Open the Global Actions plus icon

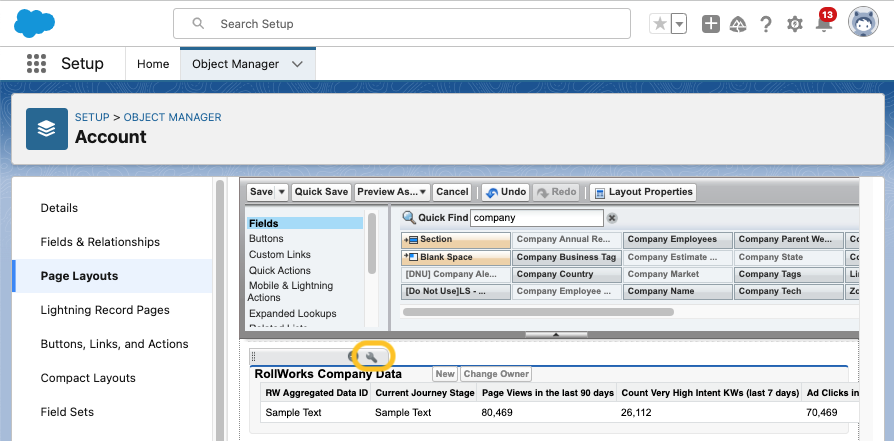[711, 24]
